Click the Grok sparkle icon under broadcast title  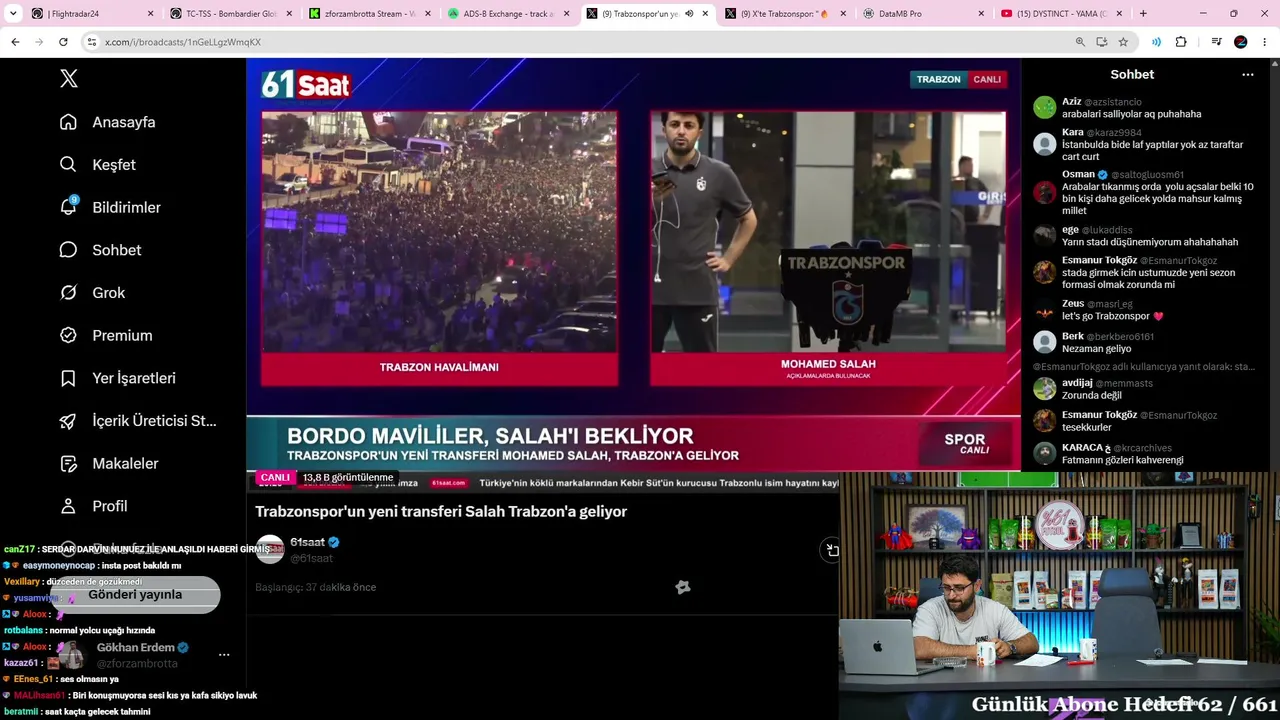683,587
